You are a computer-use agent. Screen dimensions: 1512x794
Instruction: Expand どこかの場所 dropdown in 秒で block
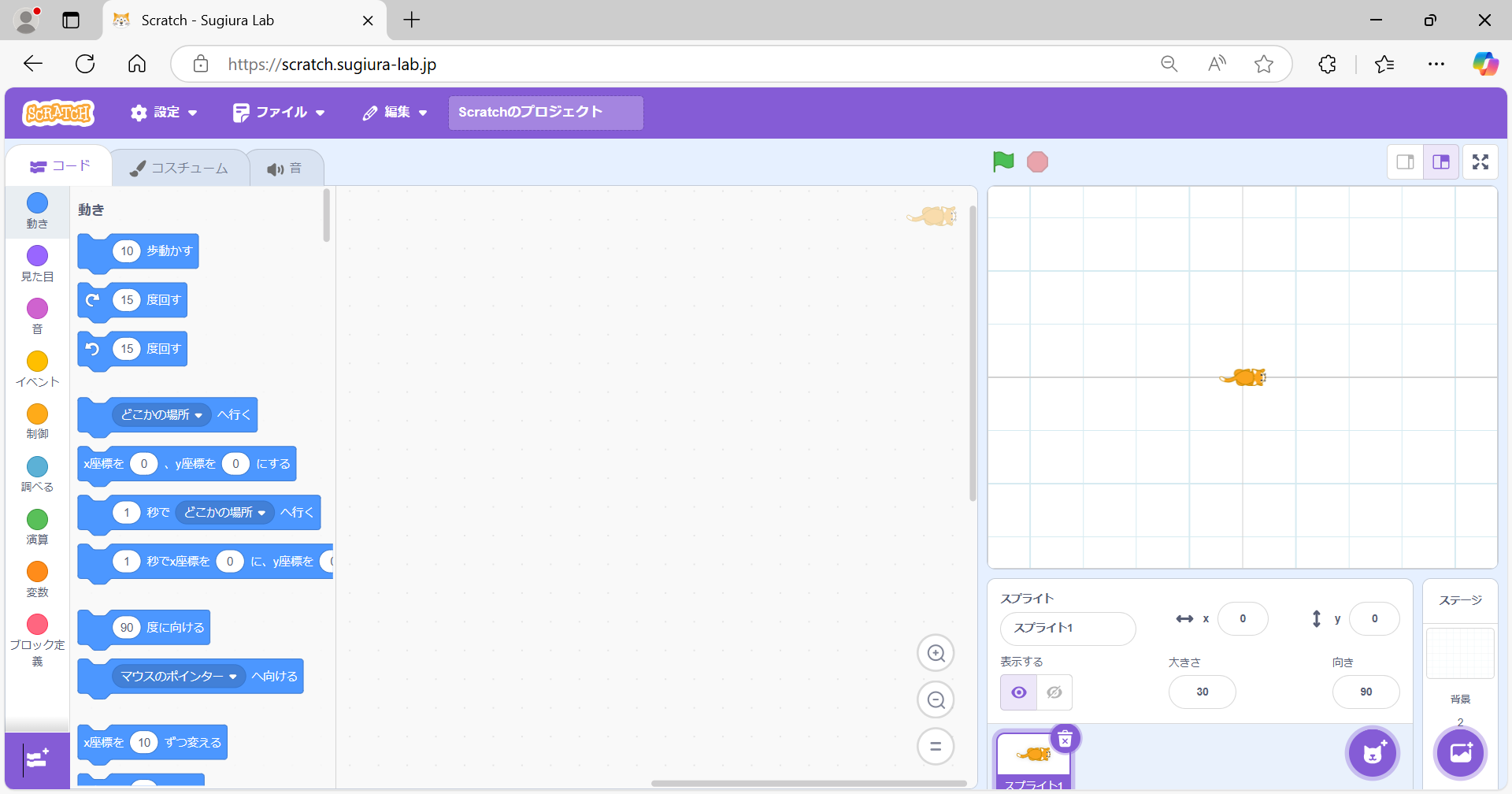click(x=224, y=512)
